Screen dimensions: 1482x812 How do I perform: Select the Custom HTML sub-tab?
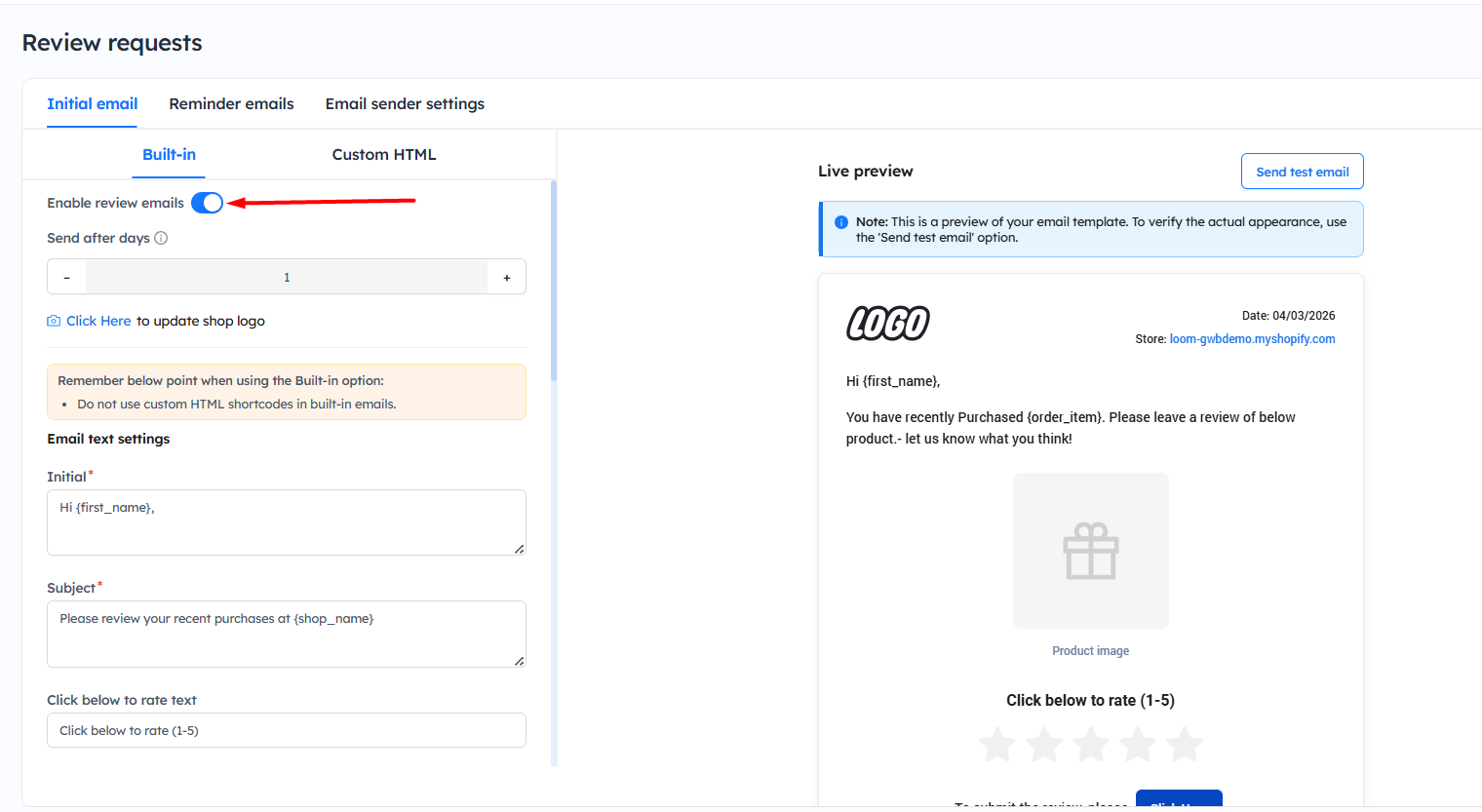383,154
